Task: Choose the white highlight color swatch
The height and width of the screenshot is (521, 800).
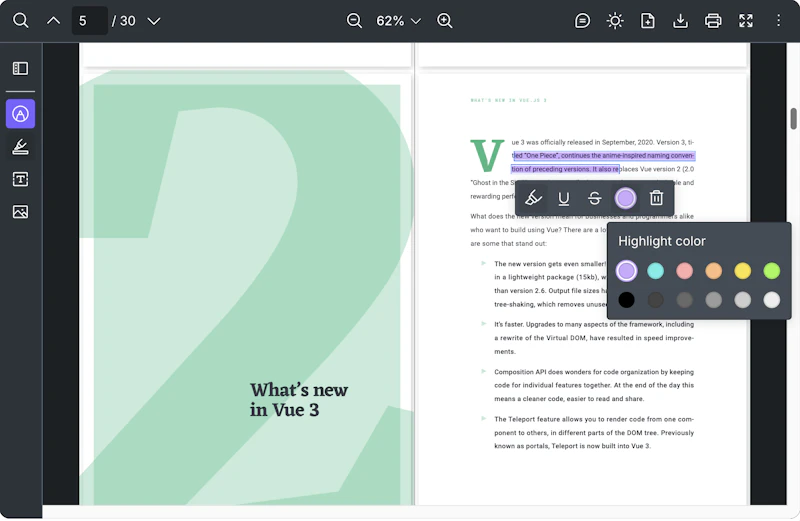Action: 771,300
